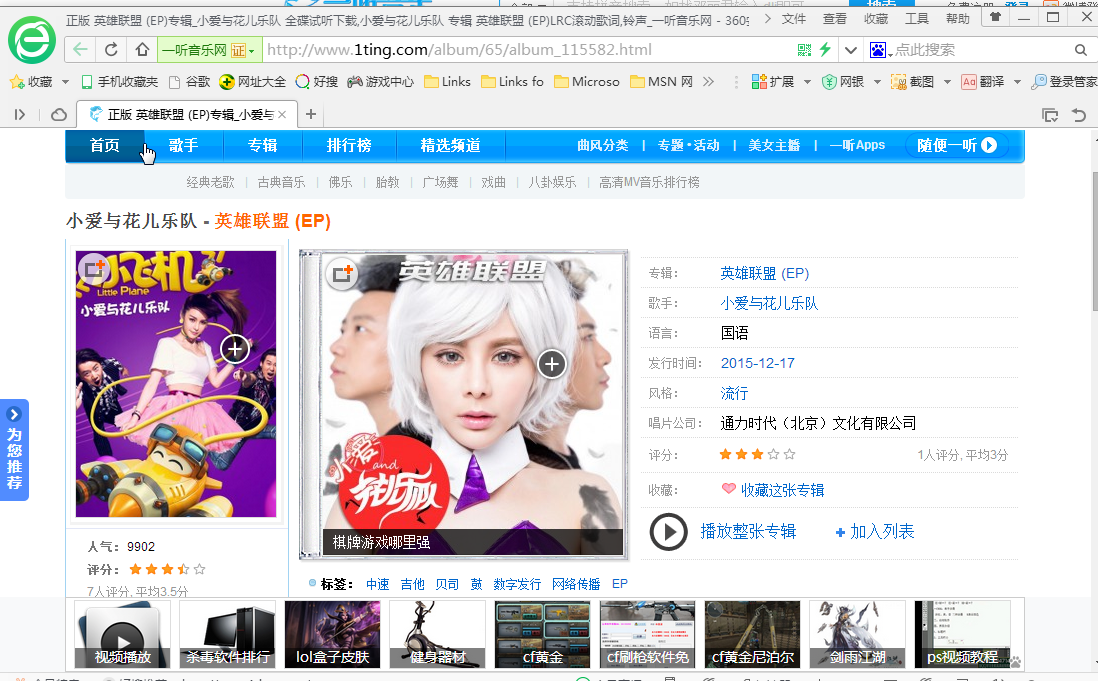The width and height of the screenshot is (1098, 681).
Task: Open the 高清MV音乐排行榜 link
Action: 649,183
